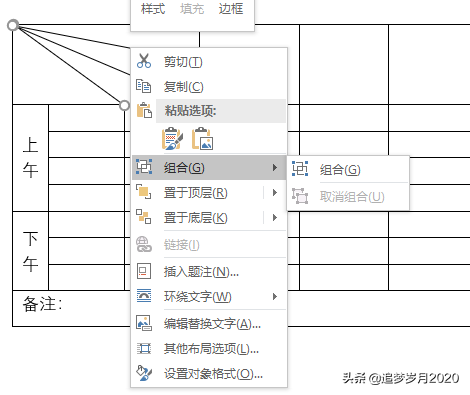The height and width of the screenshot is (395, 470).
Task: Click the Insert Caption icon
Action: 144,271
